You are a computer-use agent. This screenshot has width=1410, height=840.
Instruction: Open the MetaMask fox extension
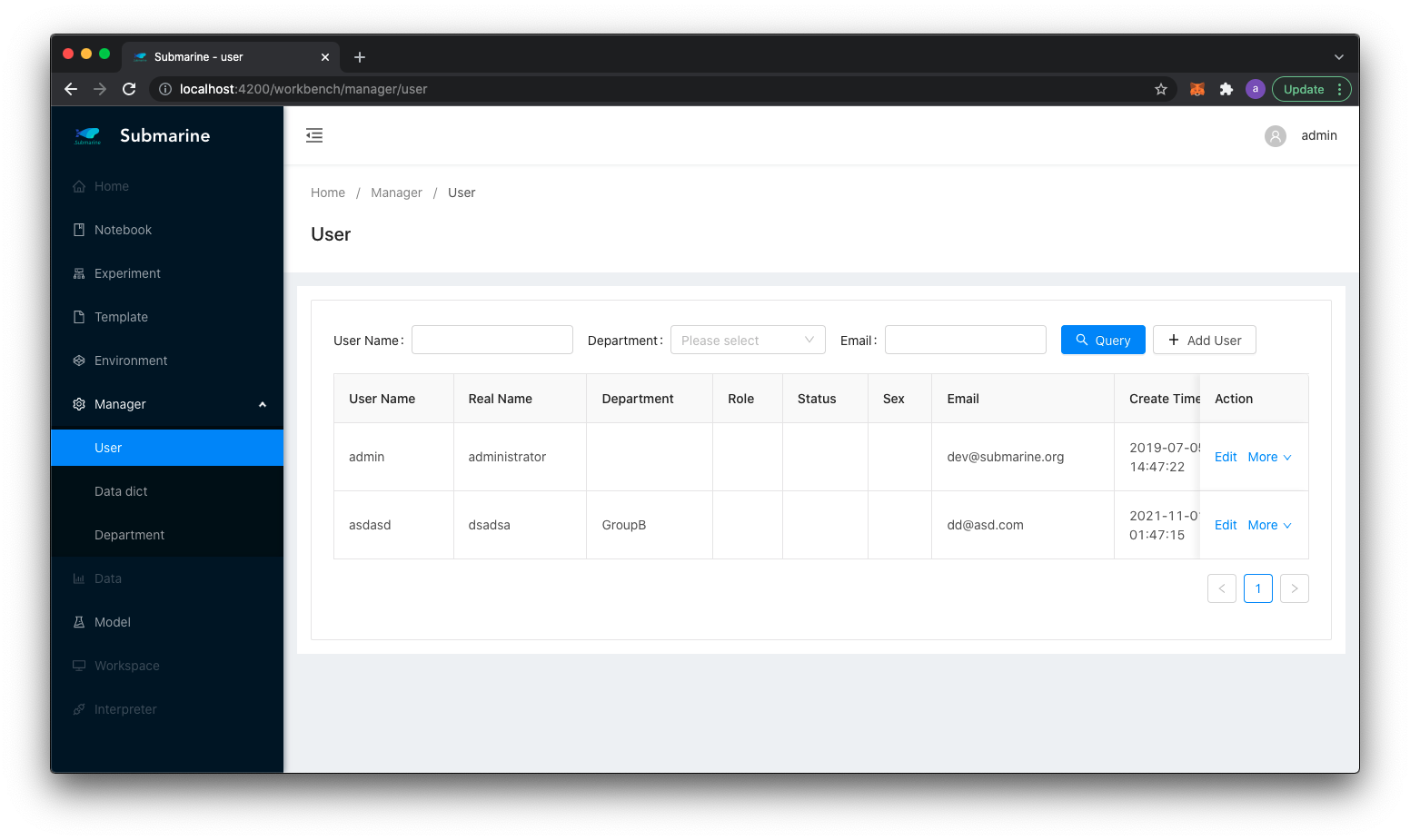(x=1197, y=89)
